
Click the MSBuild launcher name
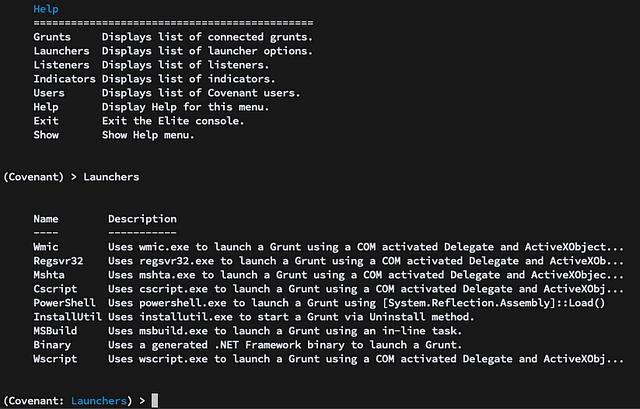tap(55, 331)
